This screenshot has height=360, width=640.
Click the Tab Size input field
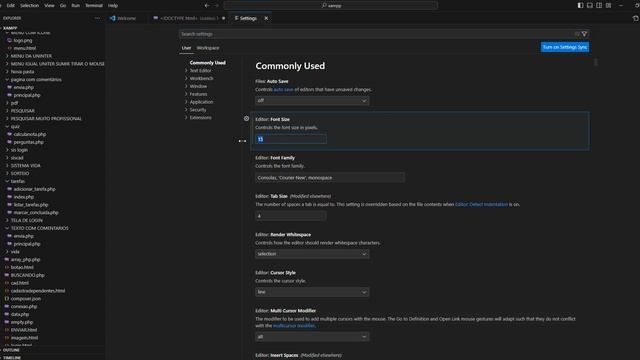[x=291, y=216]
